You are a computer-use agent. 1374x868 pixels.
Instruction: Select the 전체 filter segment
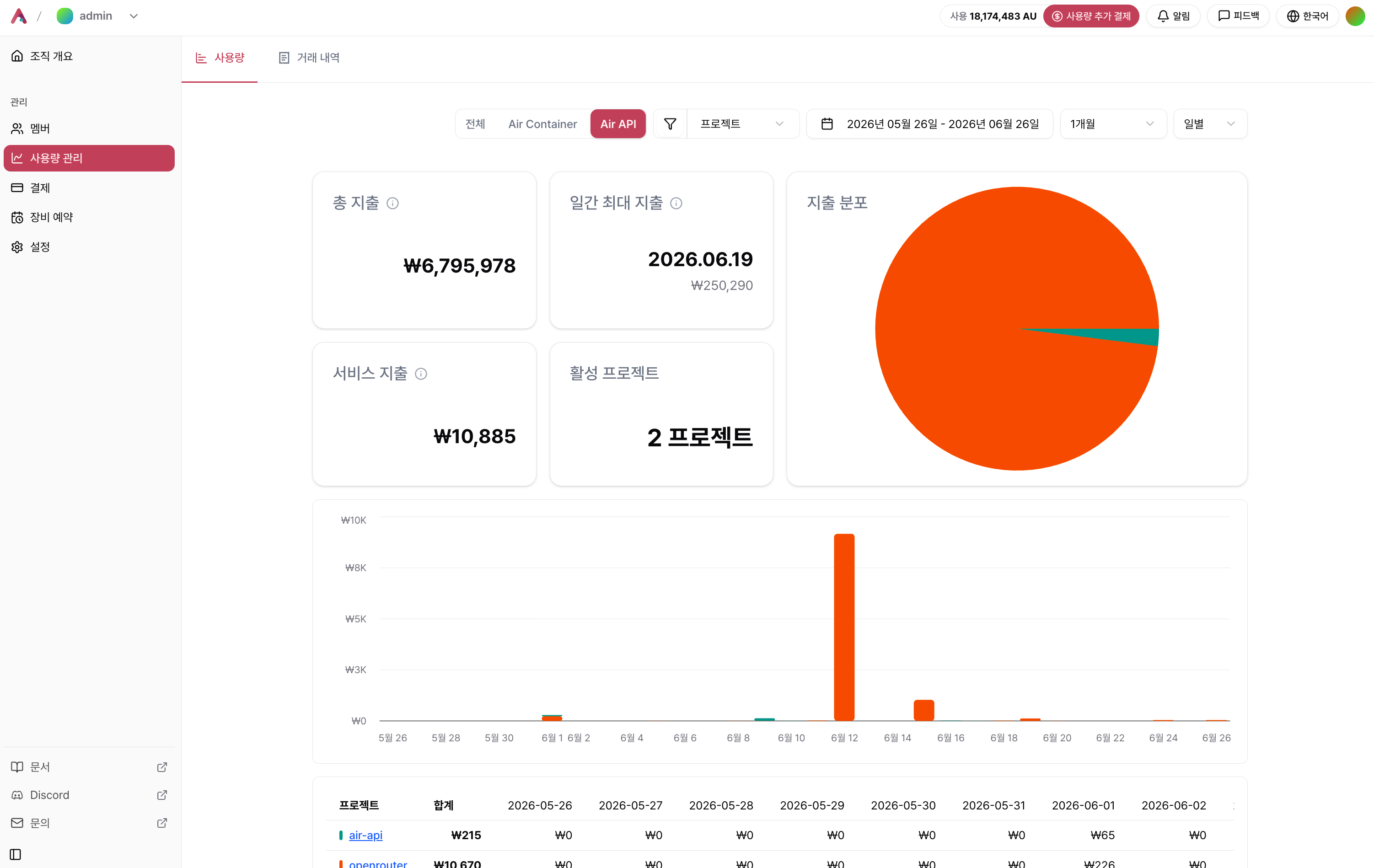pyautogui.click(x=475, y=124)
